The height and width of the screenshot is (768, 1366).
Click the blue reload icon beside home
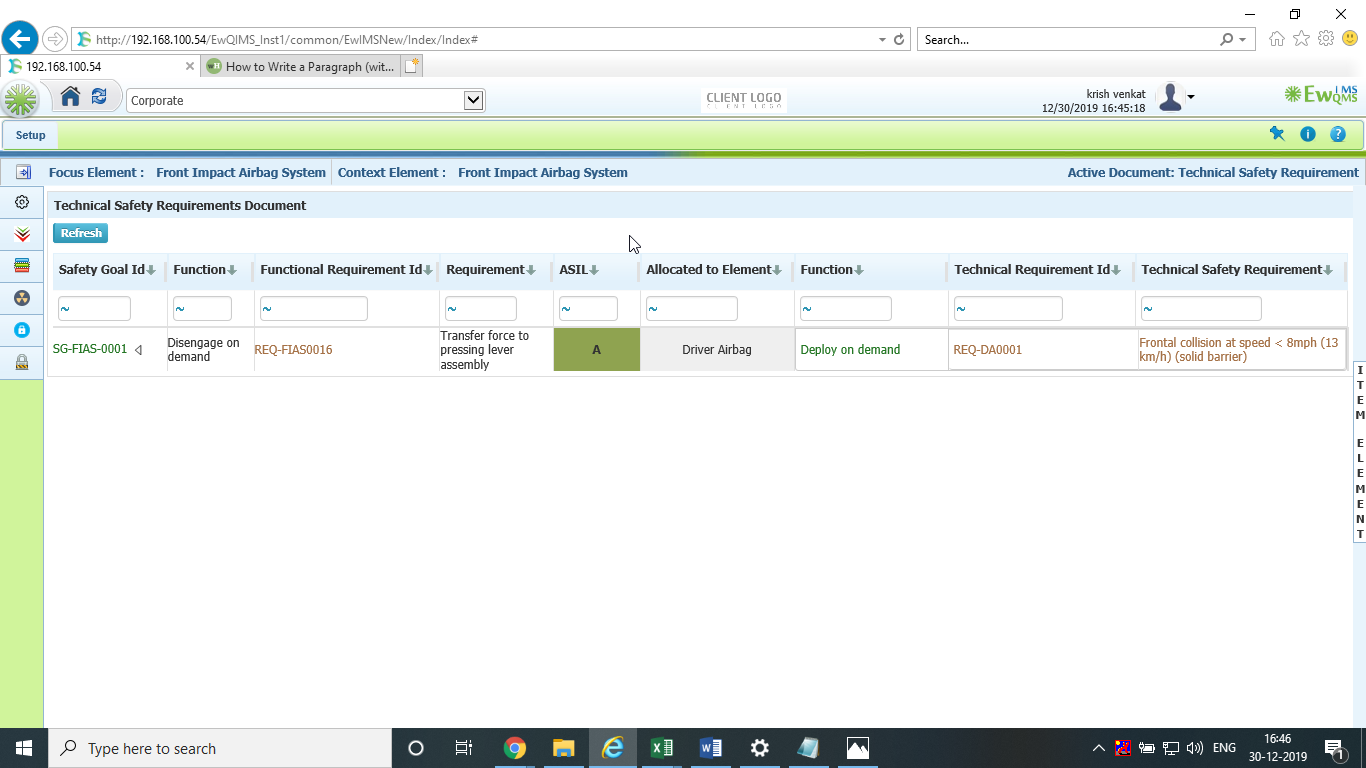pos(99,97)
